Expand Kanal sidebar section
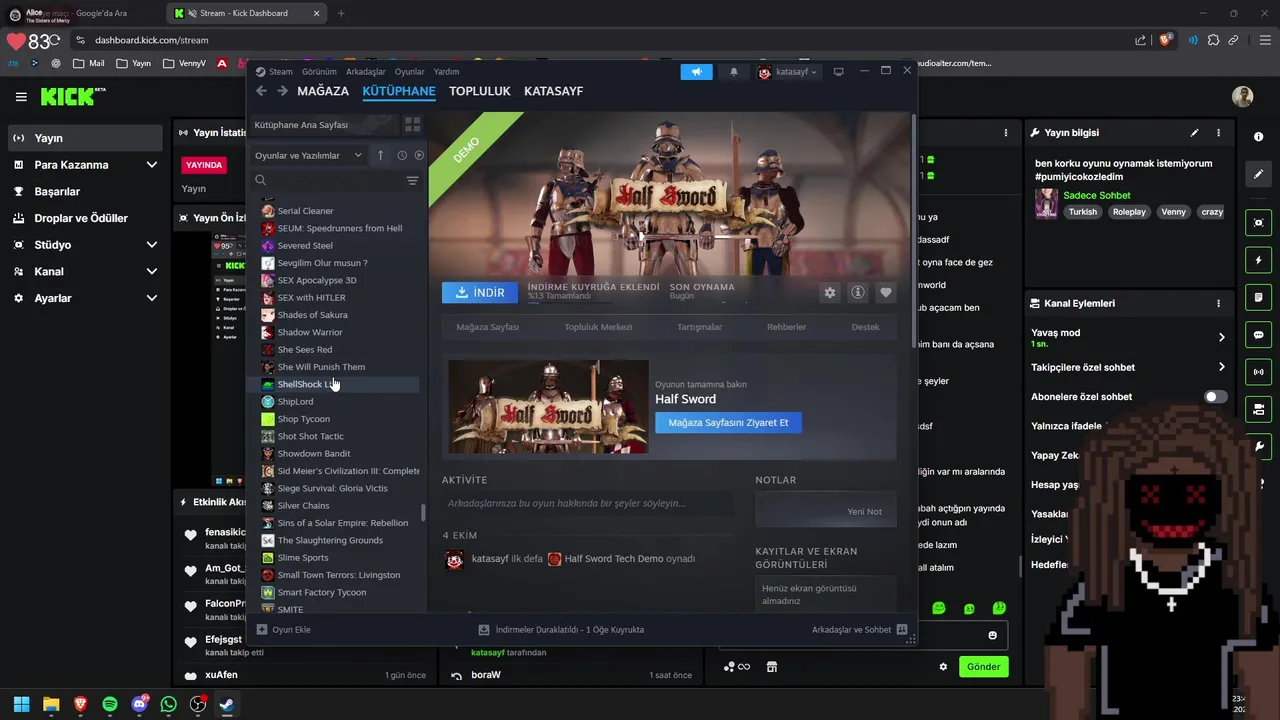The image size is (1280, 720). (152, 272)
